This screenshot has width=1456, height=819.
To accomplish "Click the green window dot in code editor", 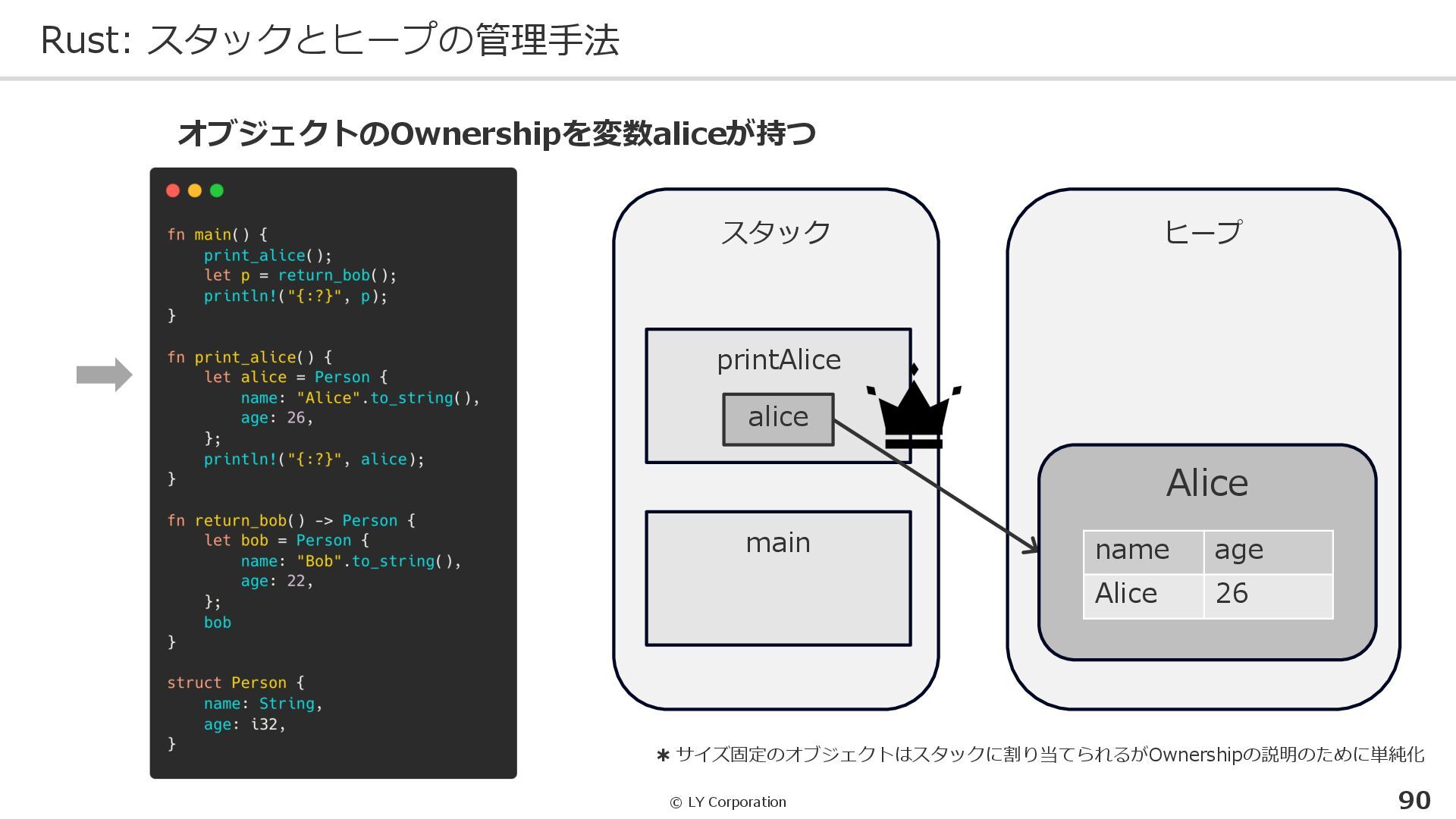I will [x=217, y=190].
